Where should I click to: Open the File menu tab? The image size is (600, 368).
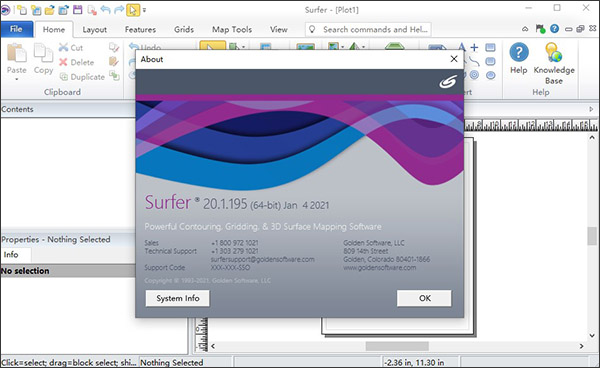pos(16,29)
